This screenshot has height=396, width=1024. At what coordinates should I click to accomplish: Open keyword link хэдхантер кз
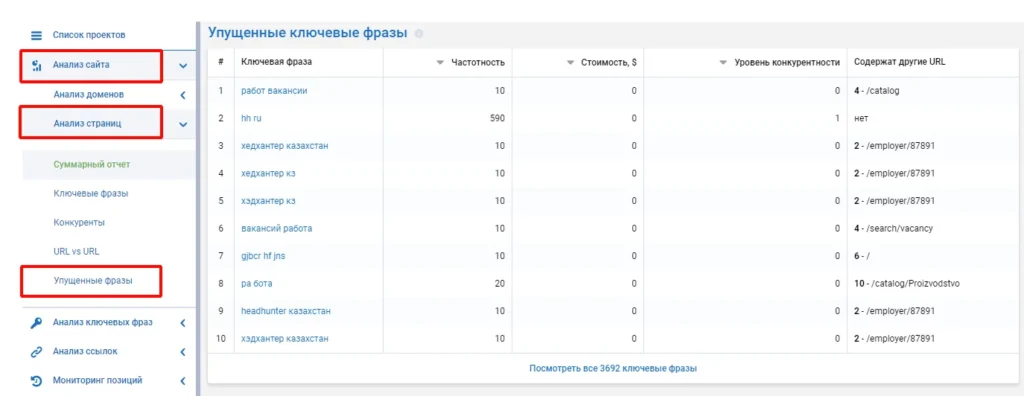[x=269, y=201]
